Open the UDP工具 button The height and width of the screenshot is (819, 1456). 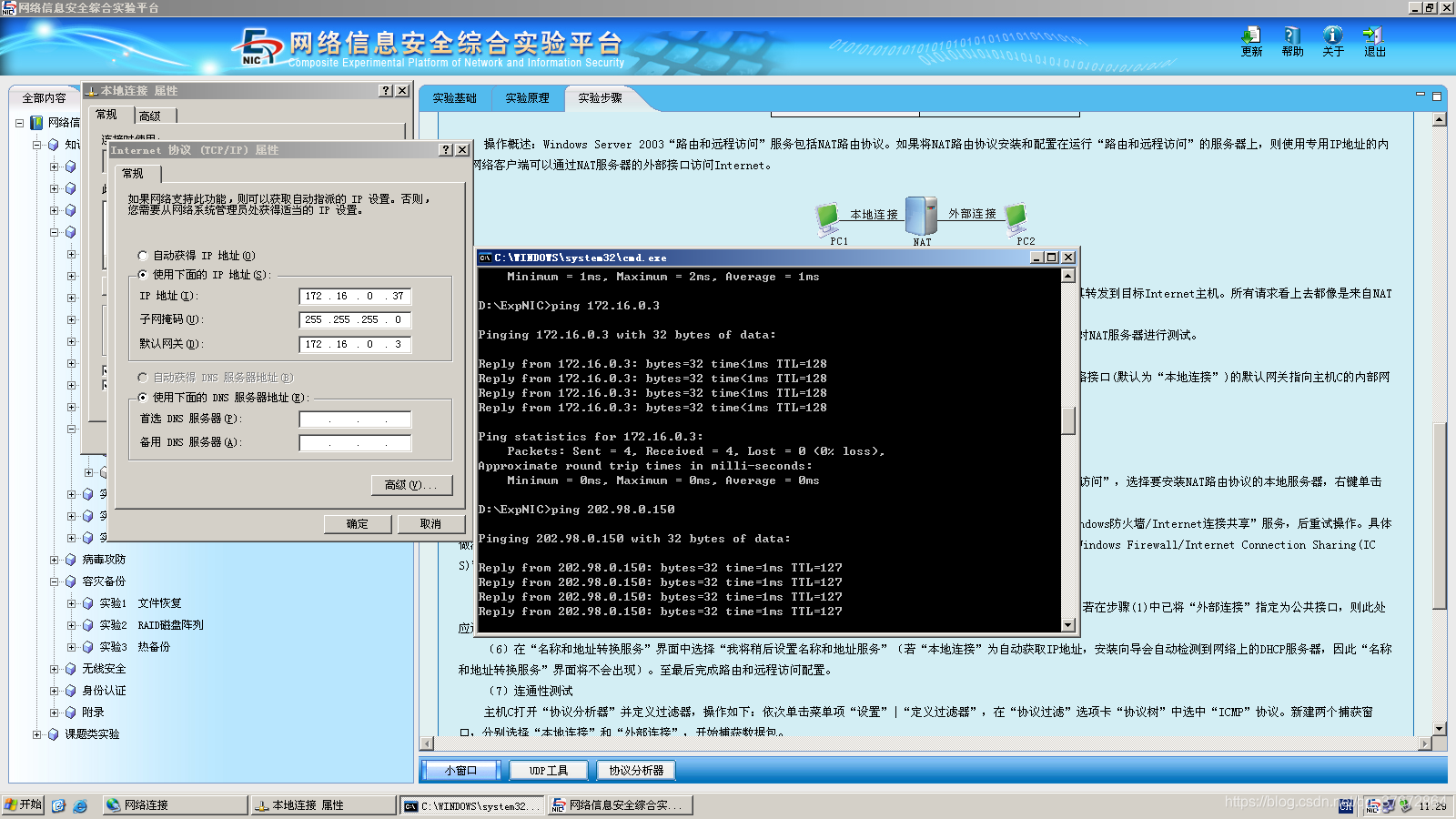[x=549, y=771]
